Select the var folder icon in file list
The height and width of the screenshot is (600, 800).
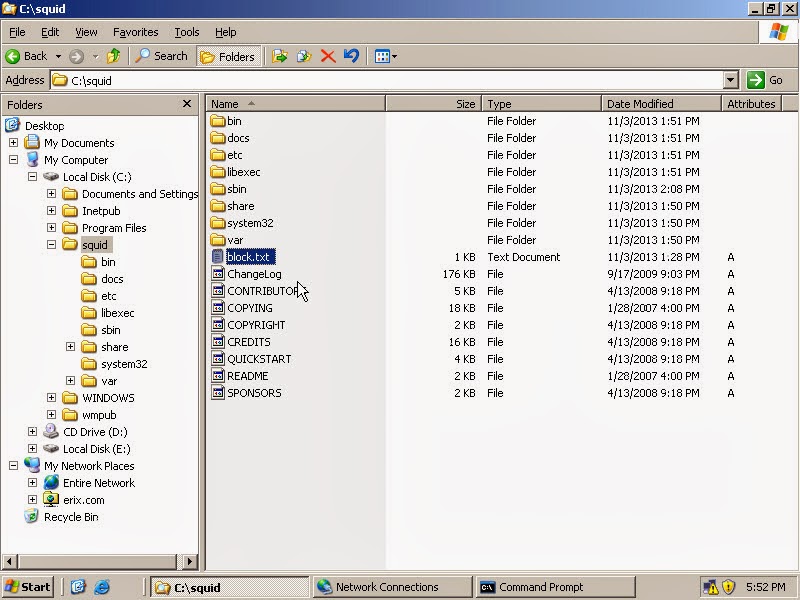click(x=218, y=240)
